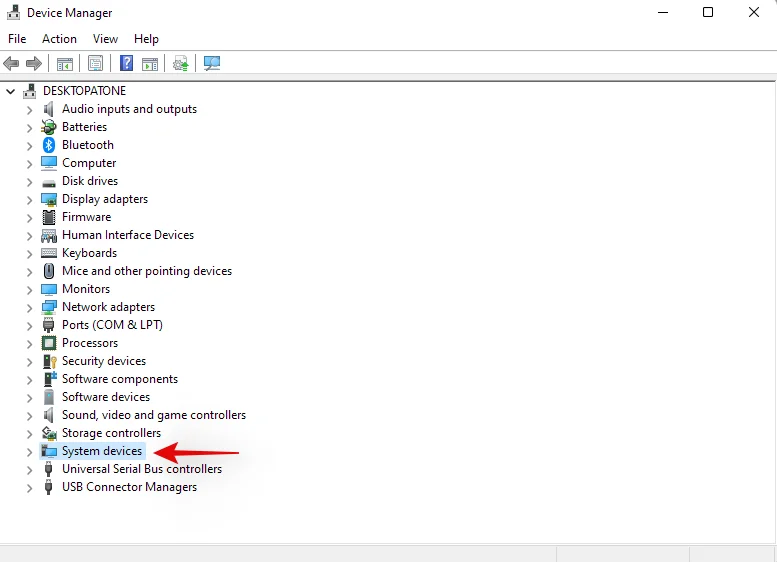The image size is (777, 562).
Task: Maximize the Device Manager window
Action: pos(708,12)
